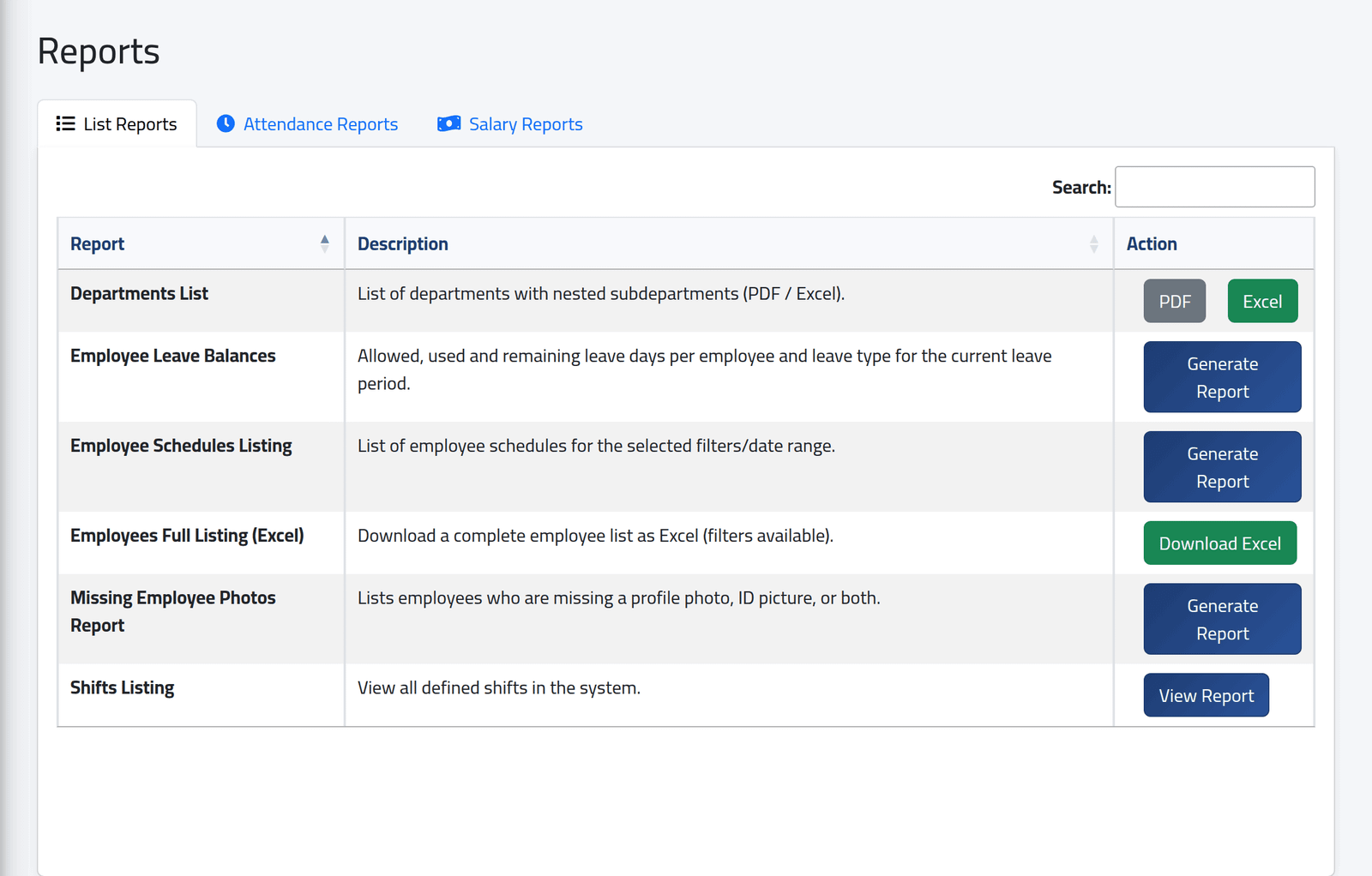Open the Salary Reports tab

coord(509,123)
